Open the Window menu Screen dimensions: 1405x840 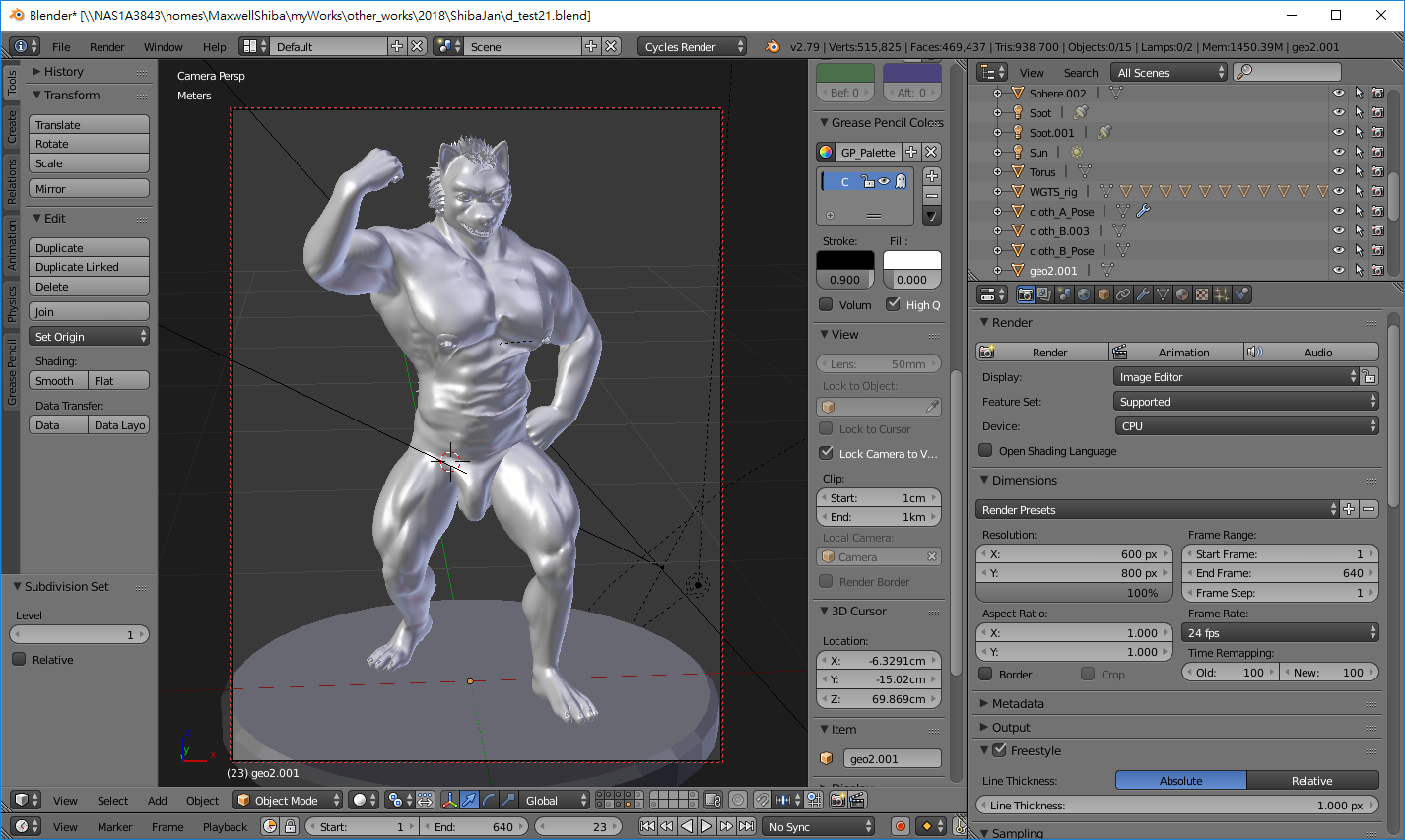coord(164,46)
